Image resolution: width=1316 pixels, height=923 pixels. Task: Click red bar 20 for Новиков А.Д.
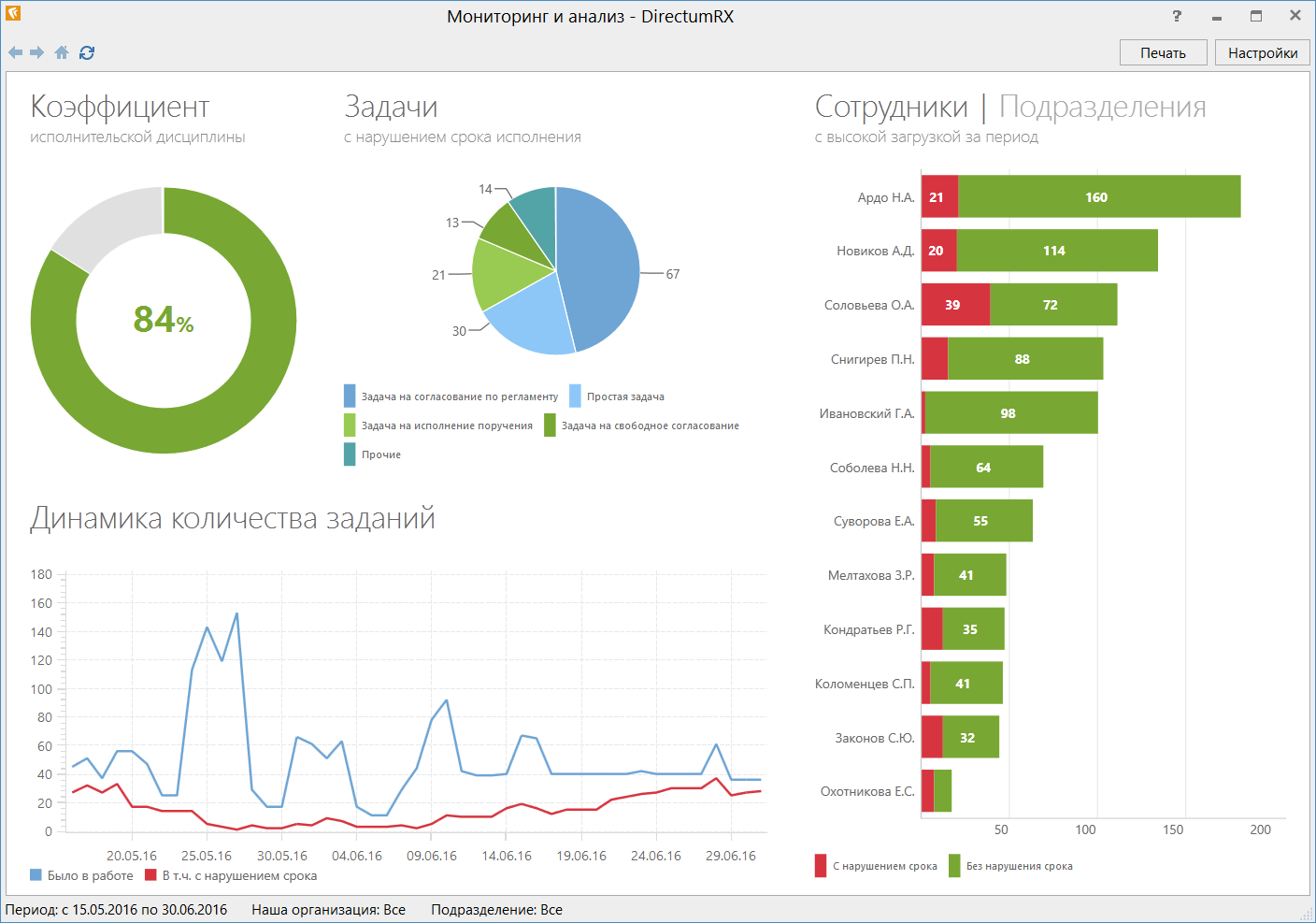[939, 251]
